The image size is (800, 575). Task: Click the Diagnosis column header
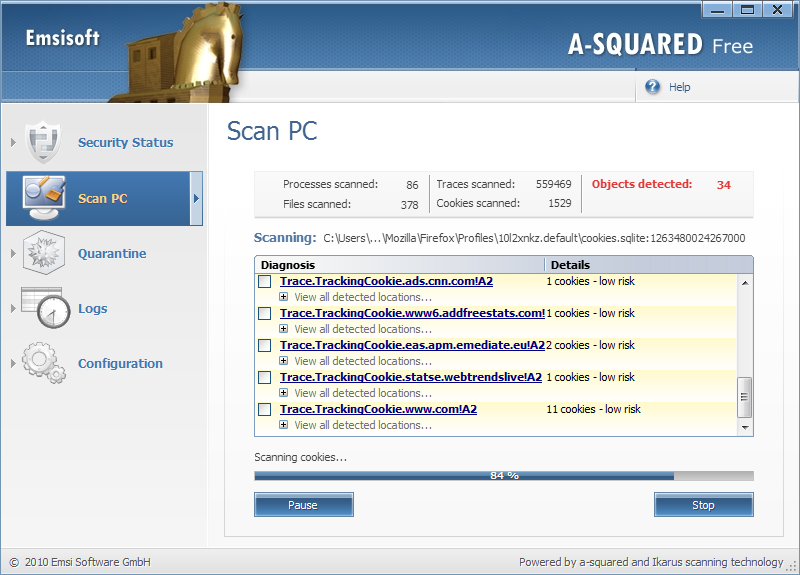point(399,265)
